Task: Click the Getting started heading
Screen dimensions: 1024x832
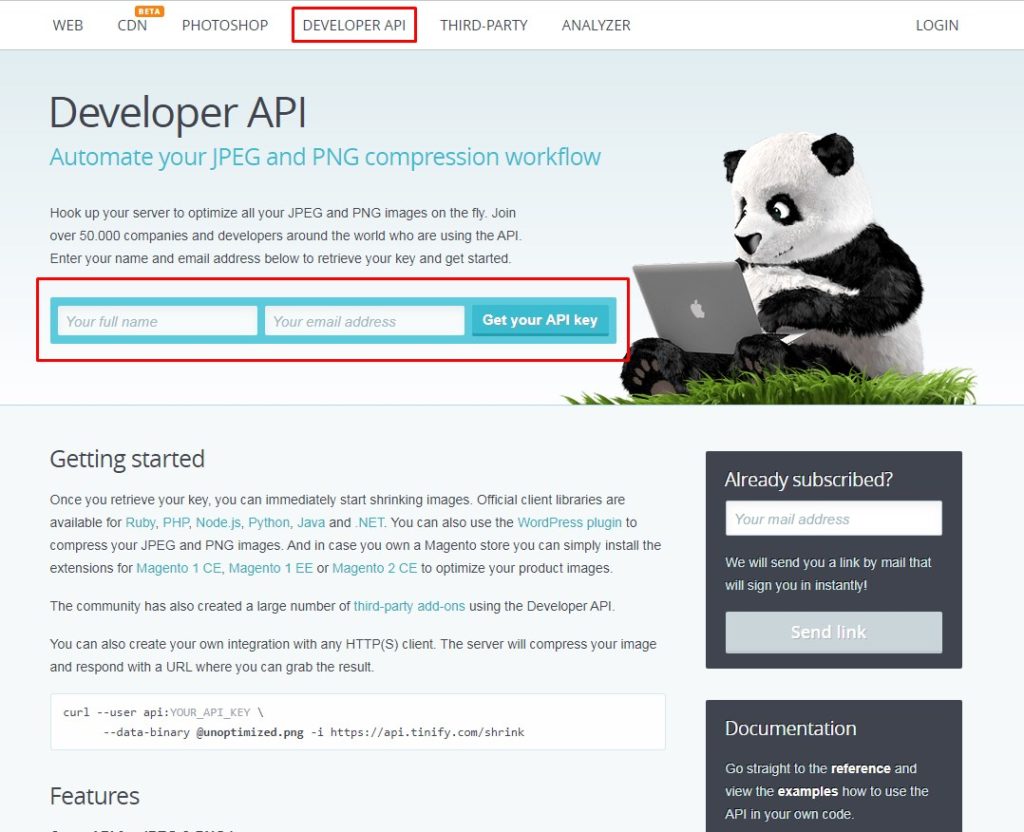Action: 127,459
